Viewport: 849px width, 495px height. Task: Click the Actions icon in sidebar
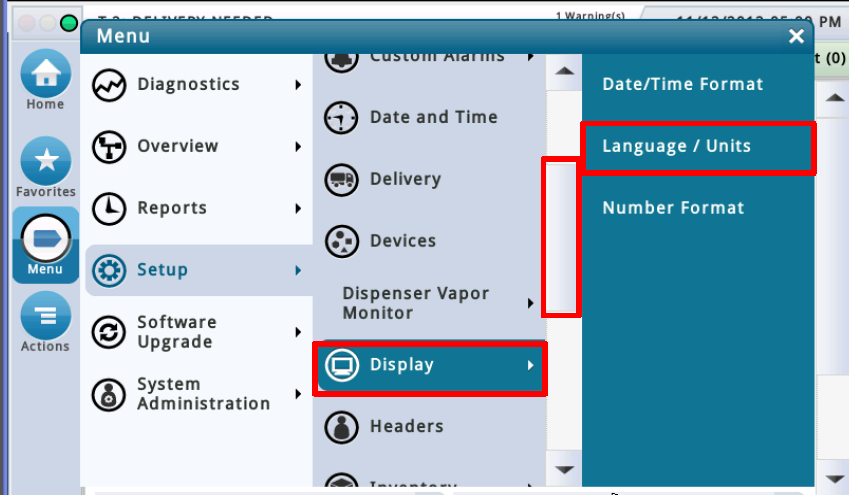tap(45, 316)
